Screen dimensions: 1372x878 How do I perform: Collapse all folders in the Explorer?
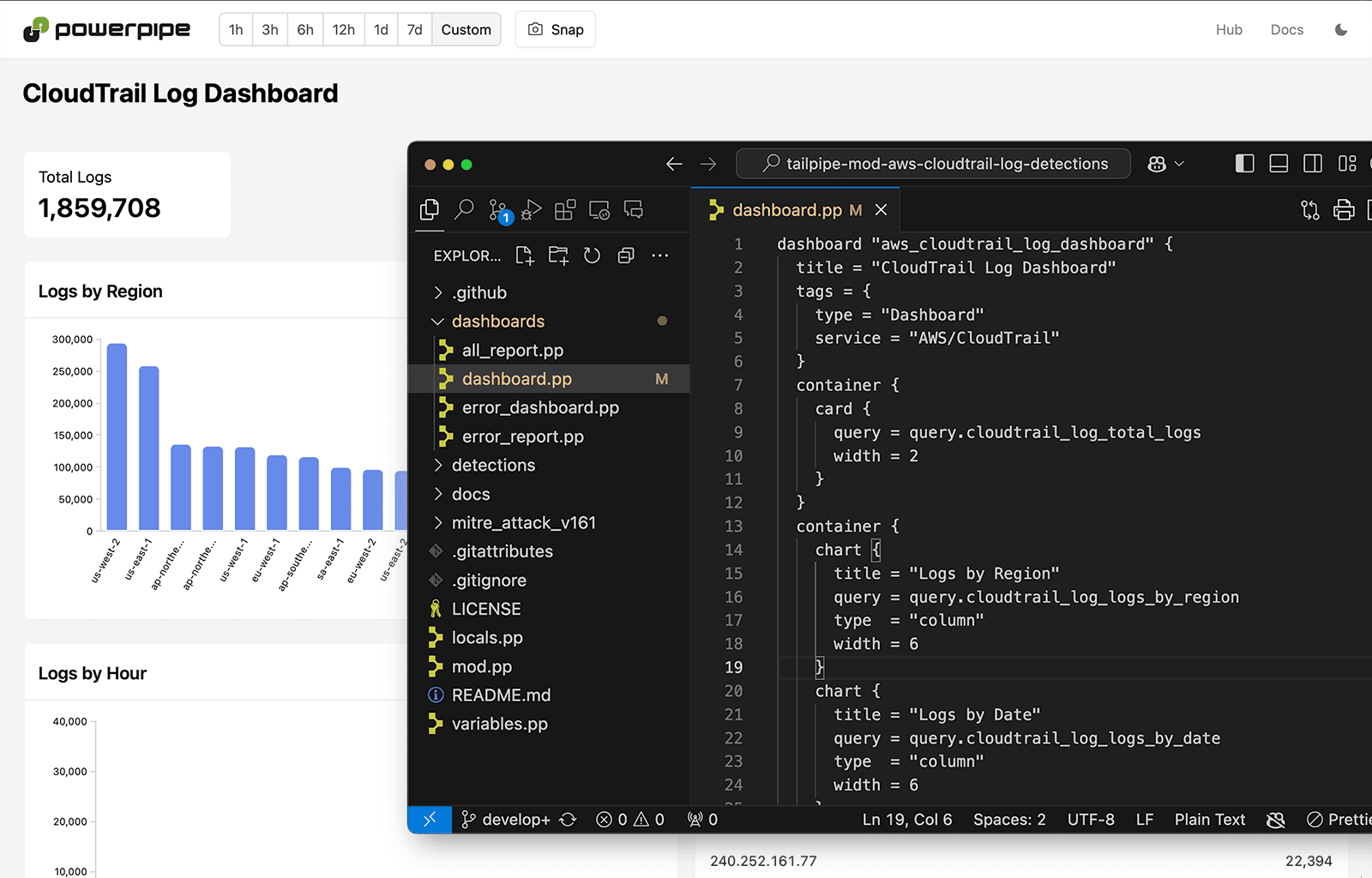pyautogui.click(x=625, y=255)
